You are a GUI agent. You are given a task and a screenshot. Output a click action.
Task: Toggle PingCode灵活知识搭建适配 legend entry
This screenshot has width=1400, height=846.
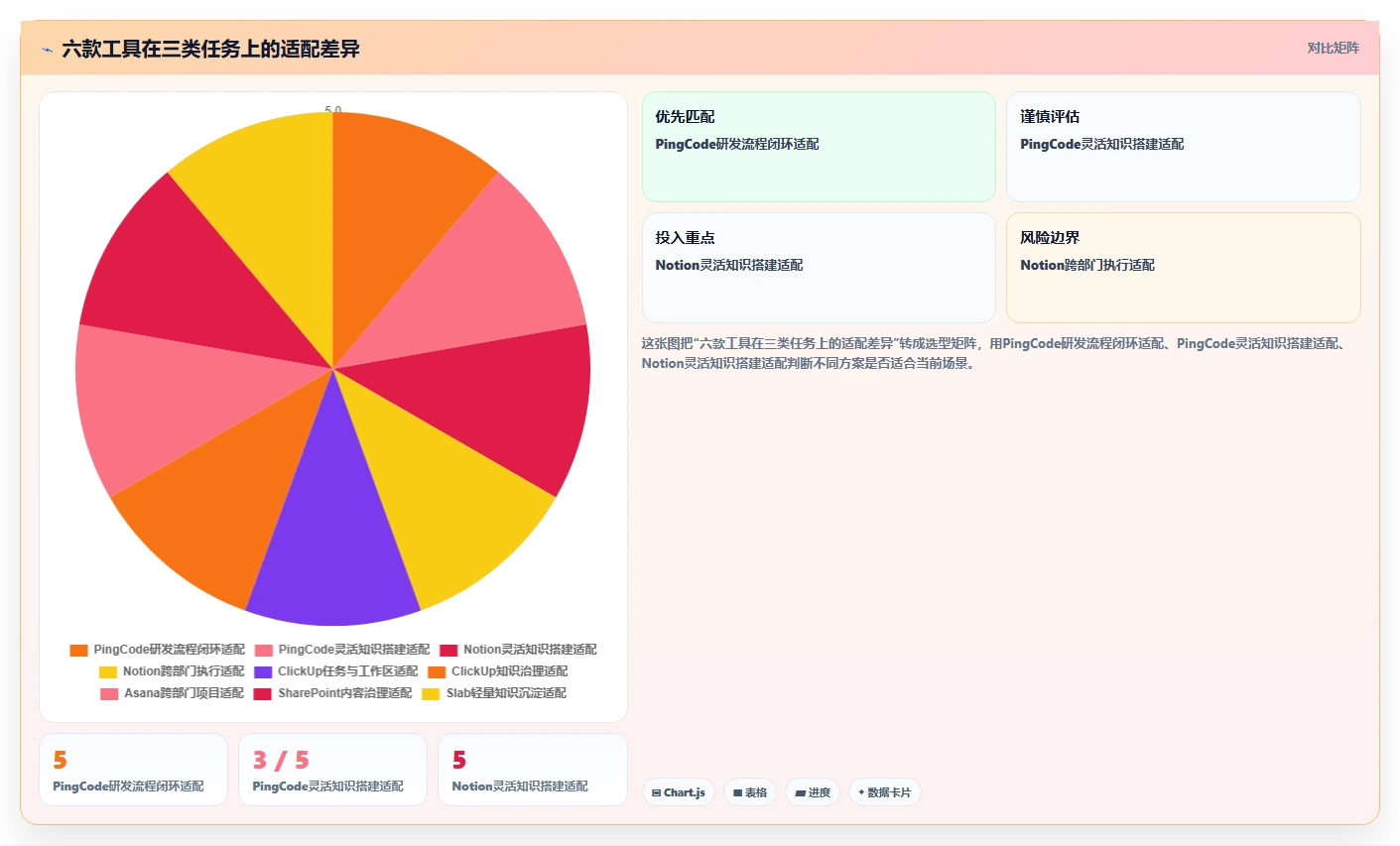tap(342, 650)
